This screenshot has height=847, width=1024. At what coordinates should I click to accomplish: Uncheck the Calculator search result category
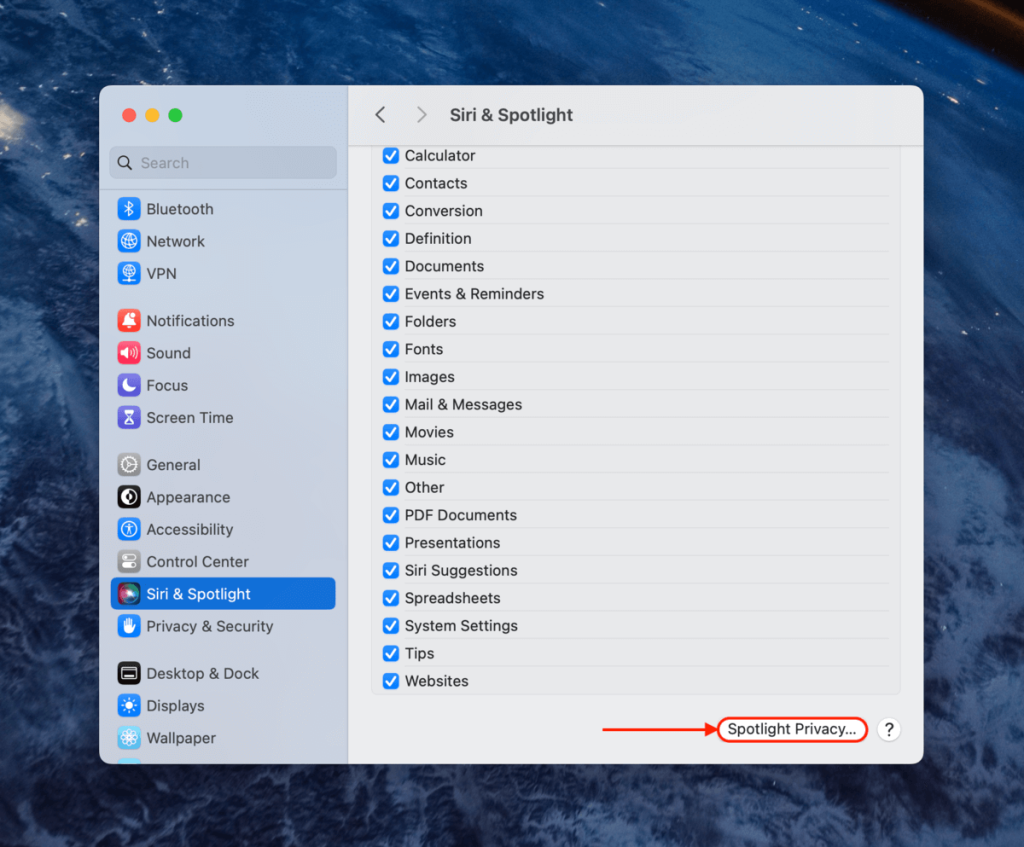pyautogui.click(x=390, y=155)
